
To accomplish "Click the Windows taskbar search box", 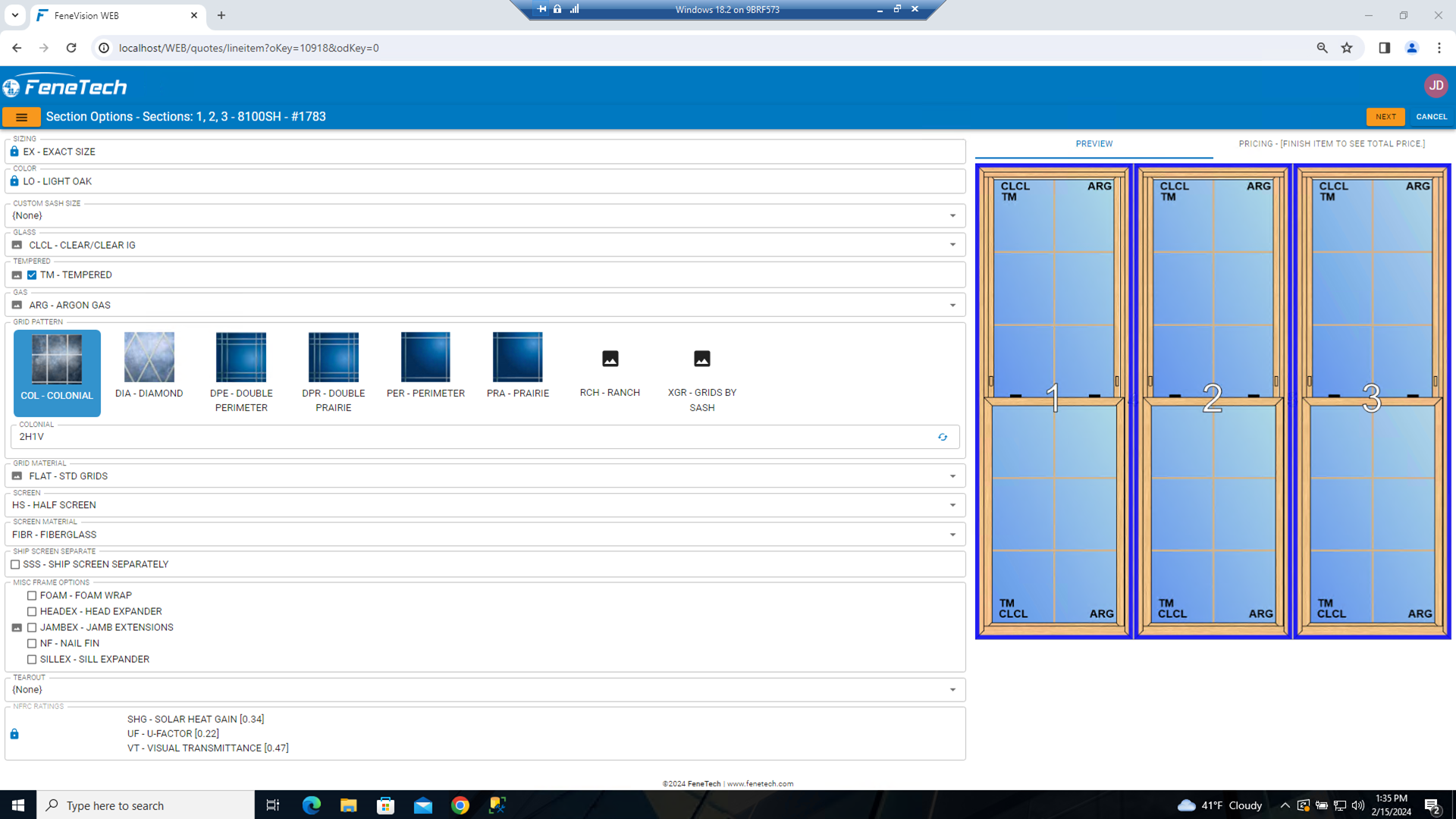I will [146, 805].
